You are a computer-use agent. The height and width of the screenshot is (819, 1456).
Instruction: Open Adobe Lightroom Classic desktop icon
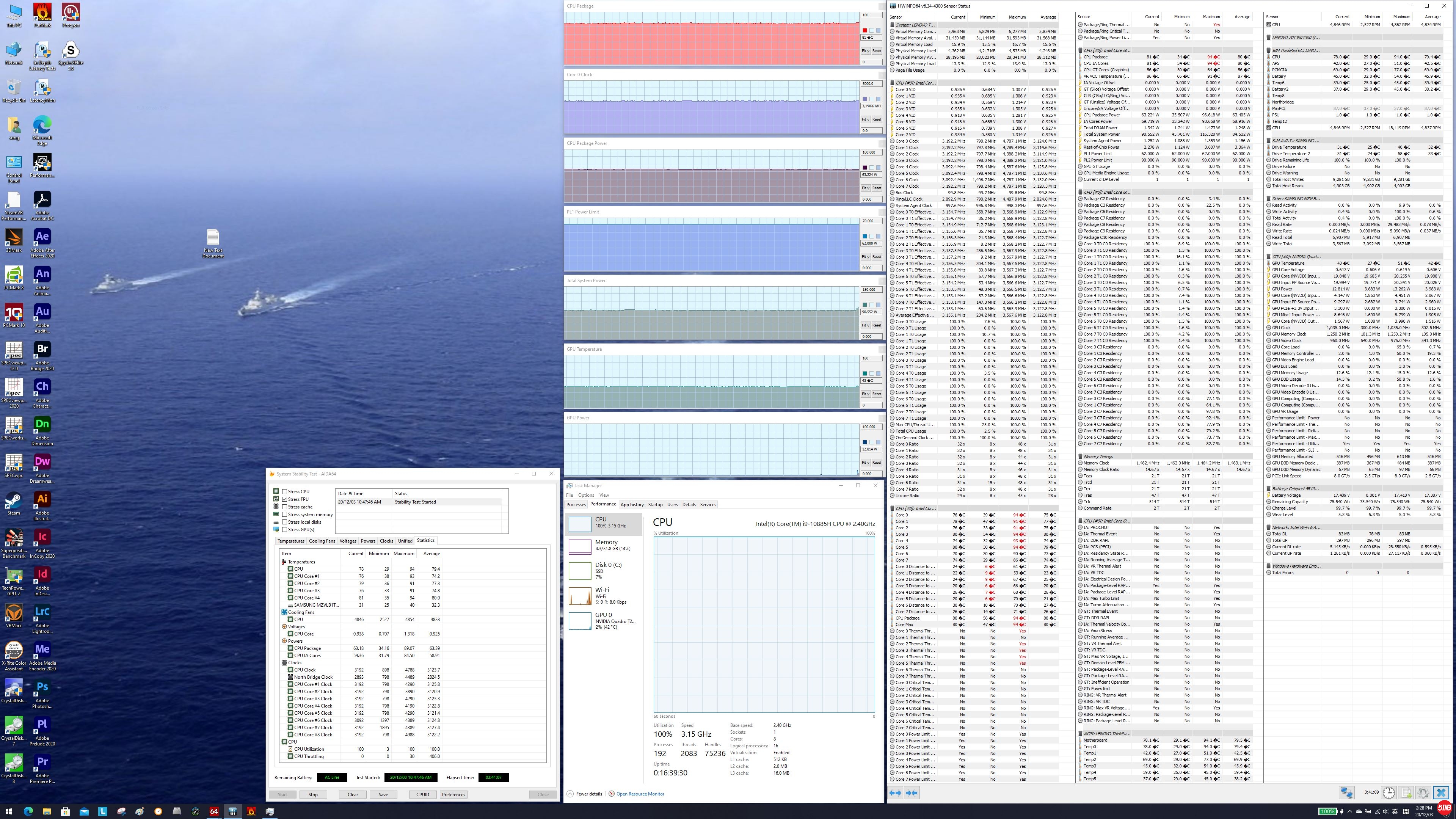pyautogui.click(x=42, y=618)
